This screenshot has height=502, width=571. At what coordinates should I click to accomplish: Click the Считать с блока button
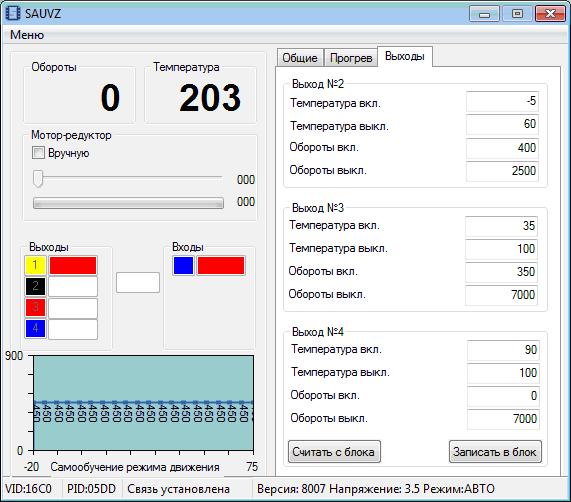[x=334, y=452]
